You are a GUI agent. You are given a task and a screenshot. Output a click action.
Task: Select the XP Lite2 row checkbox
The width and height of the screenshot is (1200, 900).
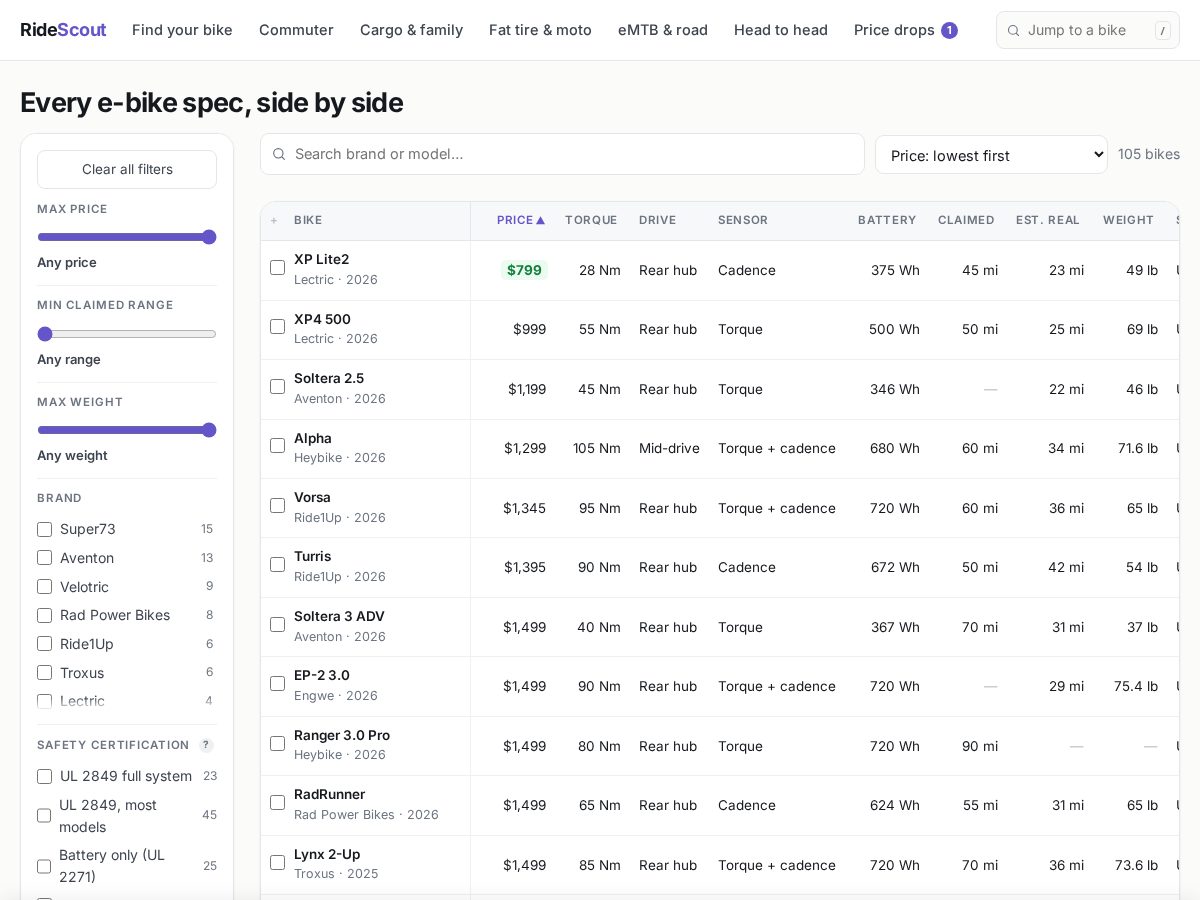[x=277, y=268]
